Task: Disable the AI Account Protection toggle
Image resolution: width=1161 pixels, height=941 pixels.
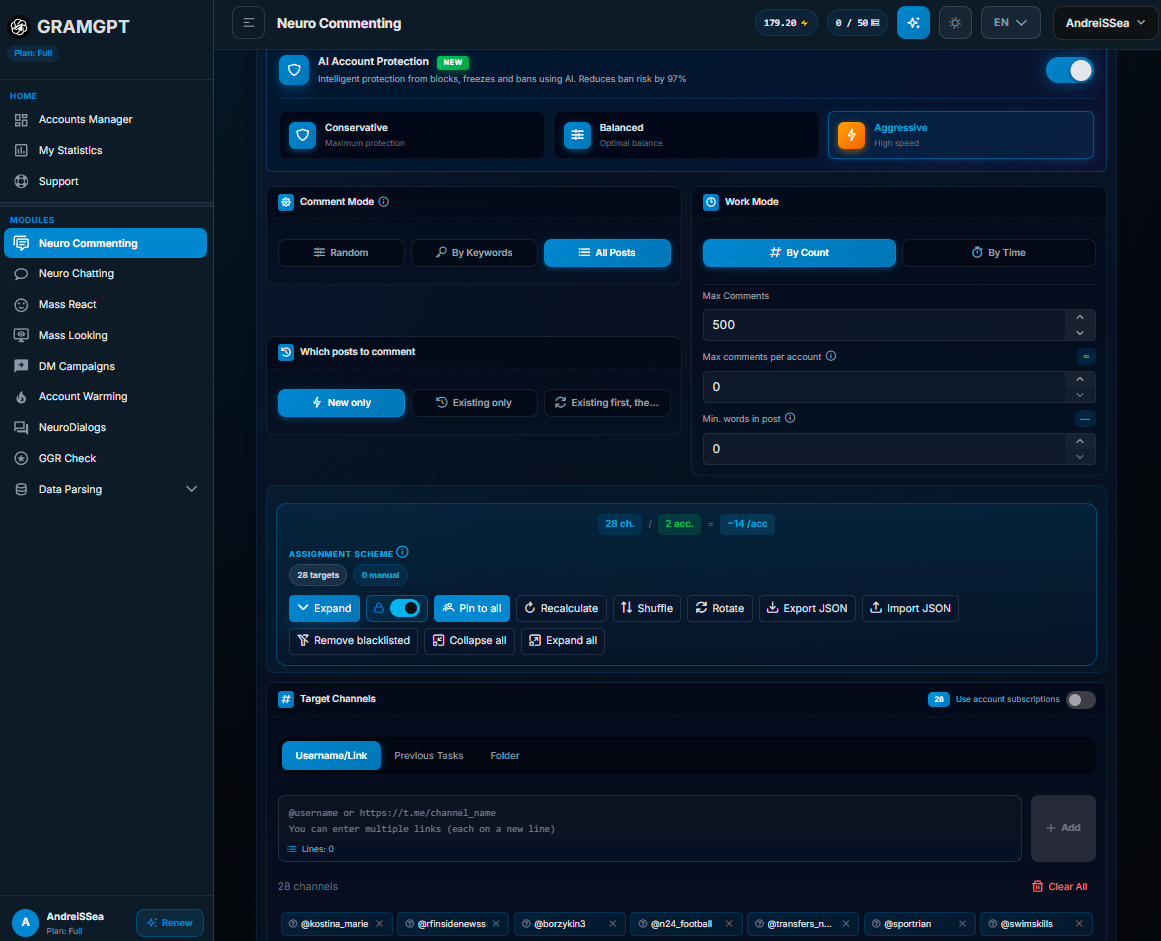Action: click(1069, 70)
